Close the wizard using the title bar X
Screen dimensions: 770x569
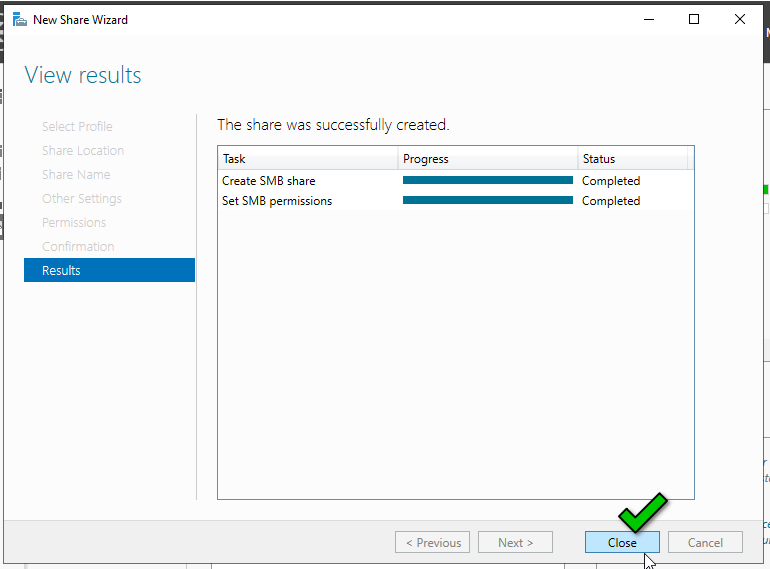(740, 19)
